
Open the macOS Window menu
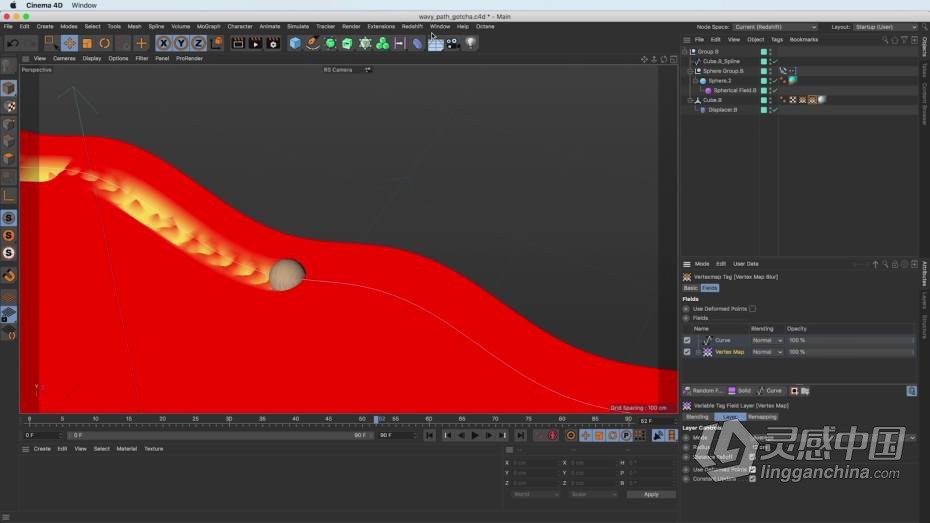(84, 5)
